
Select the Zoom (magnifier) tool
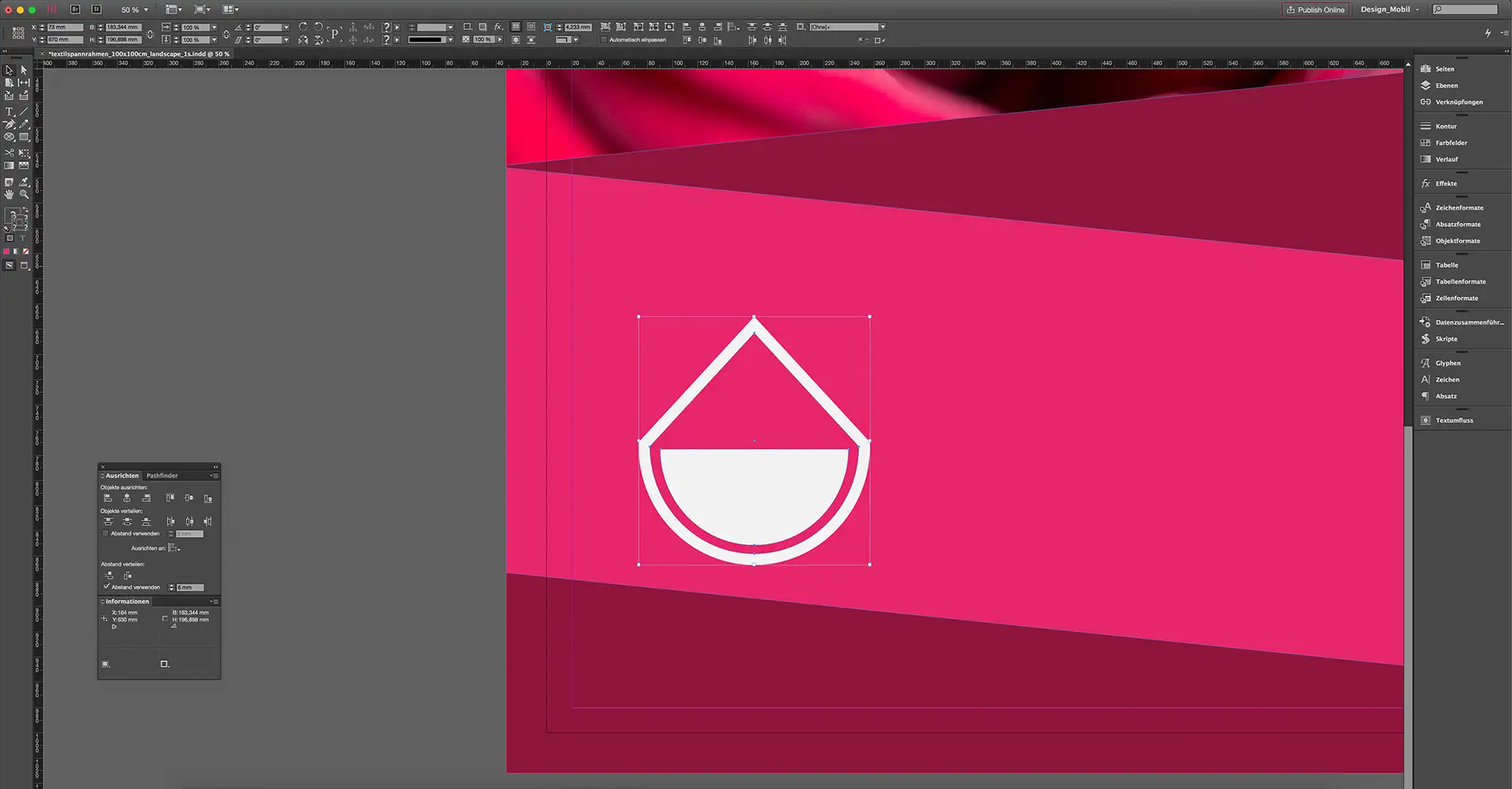[x=24, y=194]
